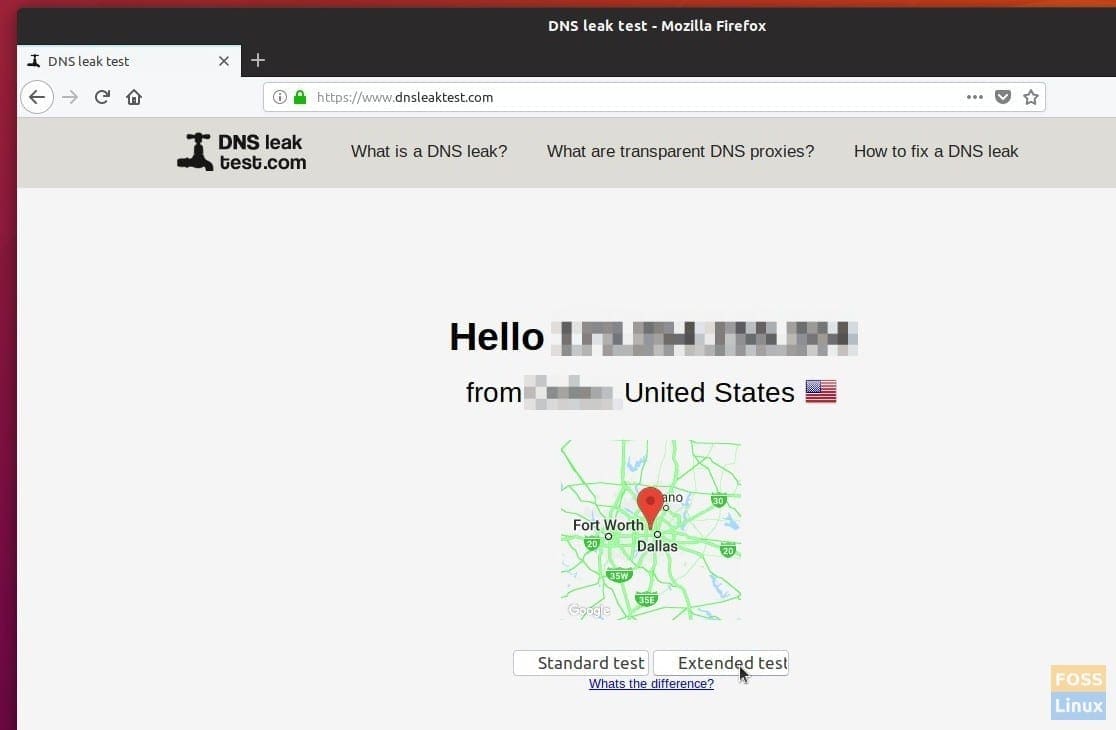Screen dimensions: 1116x730
Task: Show site information via the info icon
Action: click(280, 97)
